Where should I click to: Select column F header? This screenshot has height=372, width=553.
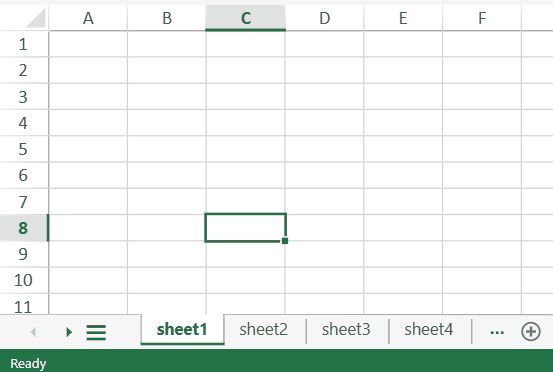(x=482, y=18)
